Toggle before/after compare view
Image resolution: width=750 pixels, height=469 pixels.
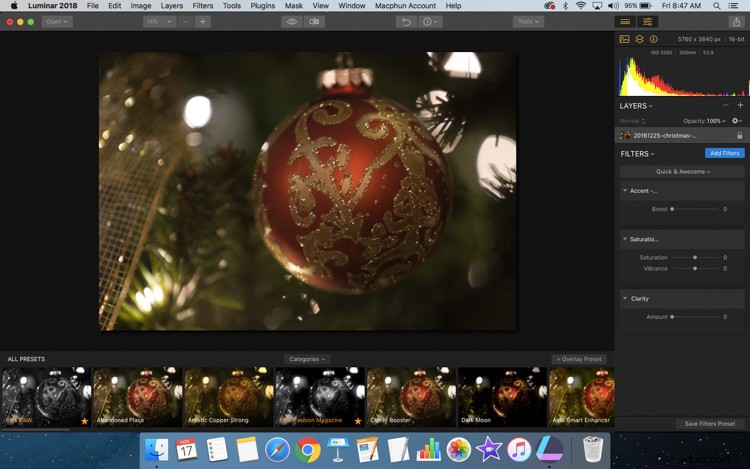point(314,22)
